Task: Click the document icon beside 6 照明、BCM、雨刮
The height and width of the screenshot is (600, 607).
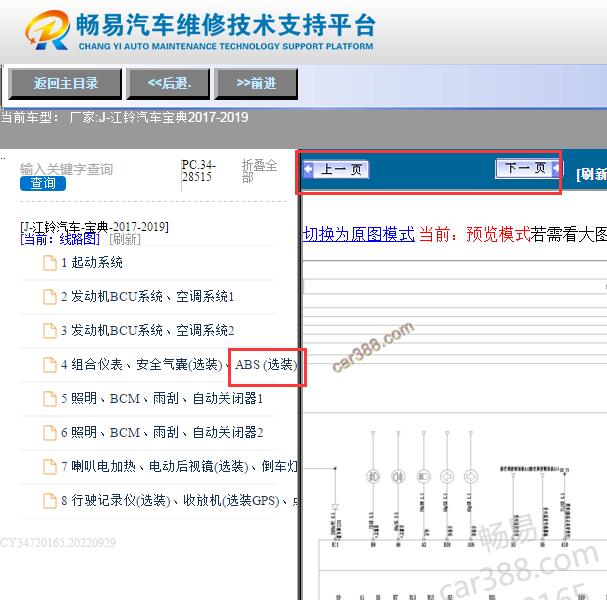Action: 50,433
